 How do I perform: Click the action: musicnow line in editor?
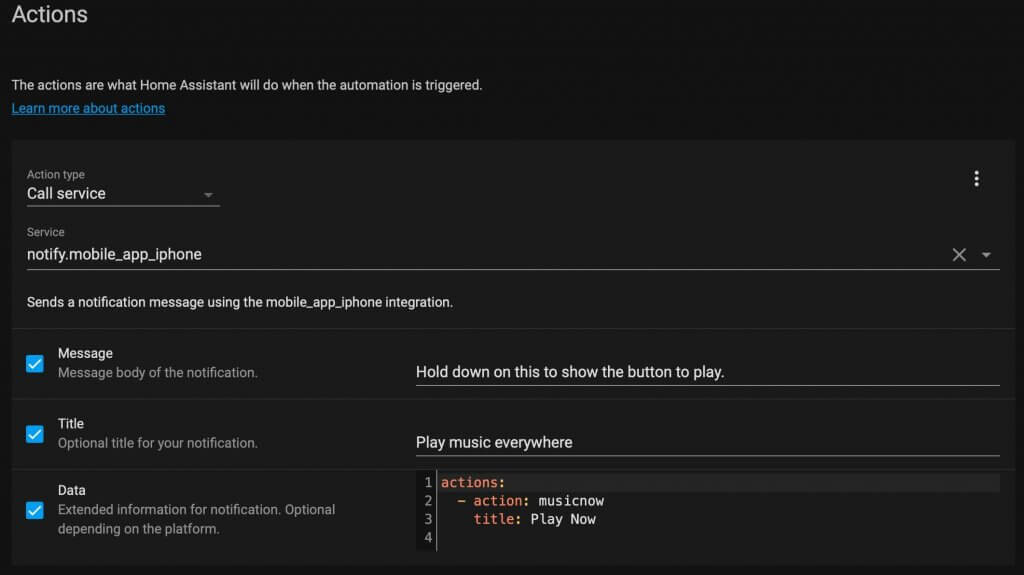pyautogui.click(x=718, y=501)
